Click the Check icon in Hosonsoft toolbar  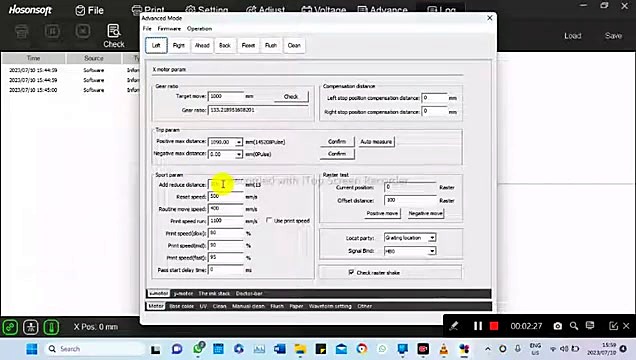pos(113,36)
